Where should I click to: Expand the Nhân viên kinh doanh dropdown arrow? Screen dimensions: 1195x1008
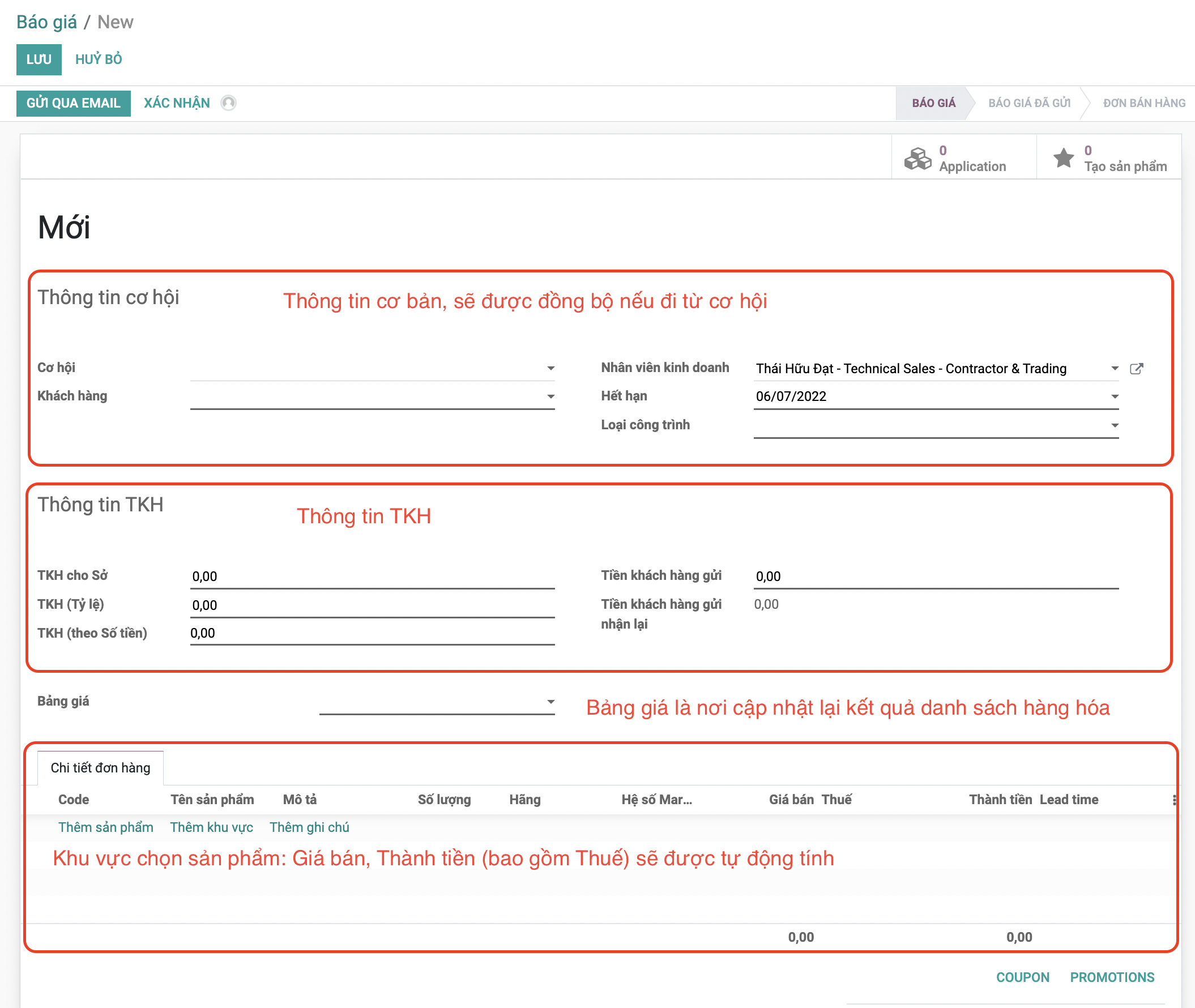pyautogui.click(x=1114, y=369)
